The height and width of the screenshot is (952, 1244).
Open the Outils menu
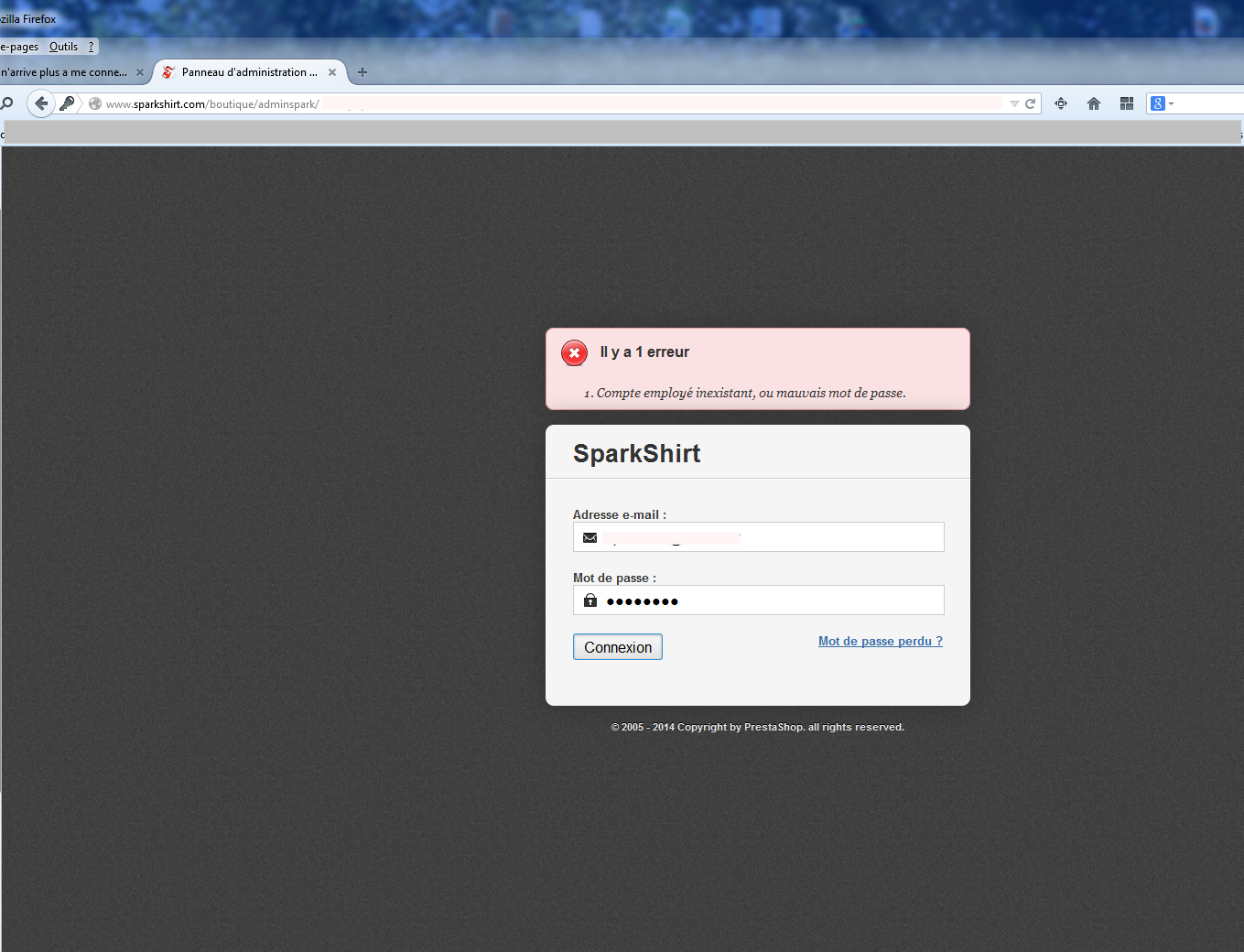click(63, 47)
